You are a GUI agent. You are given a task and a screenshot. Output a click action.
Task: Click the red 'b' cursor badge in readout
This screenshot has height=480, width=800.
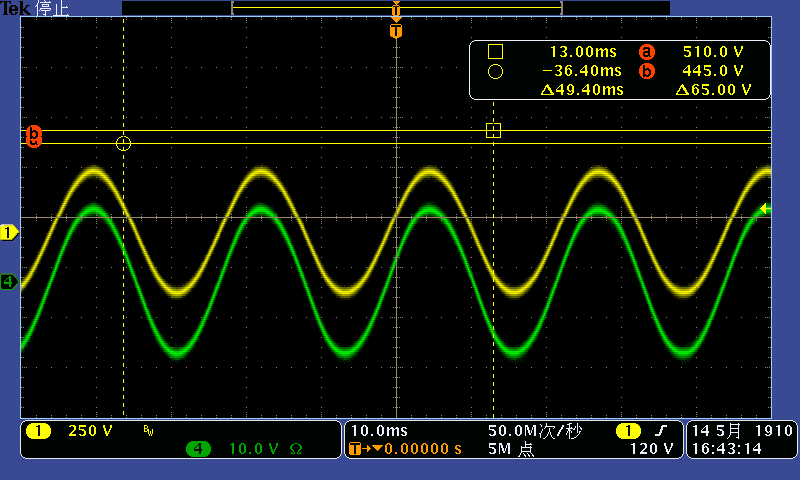click(x=646, y=71)
